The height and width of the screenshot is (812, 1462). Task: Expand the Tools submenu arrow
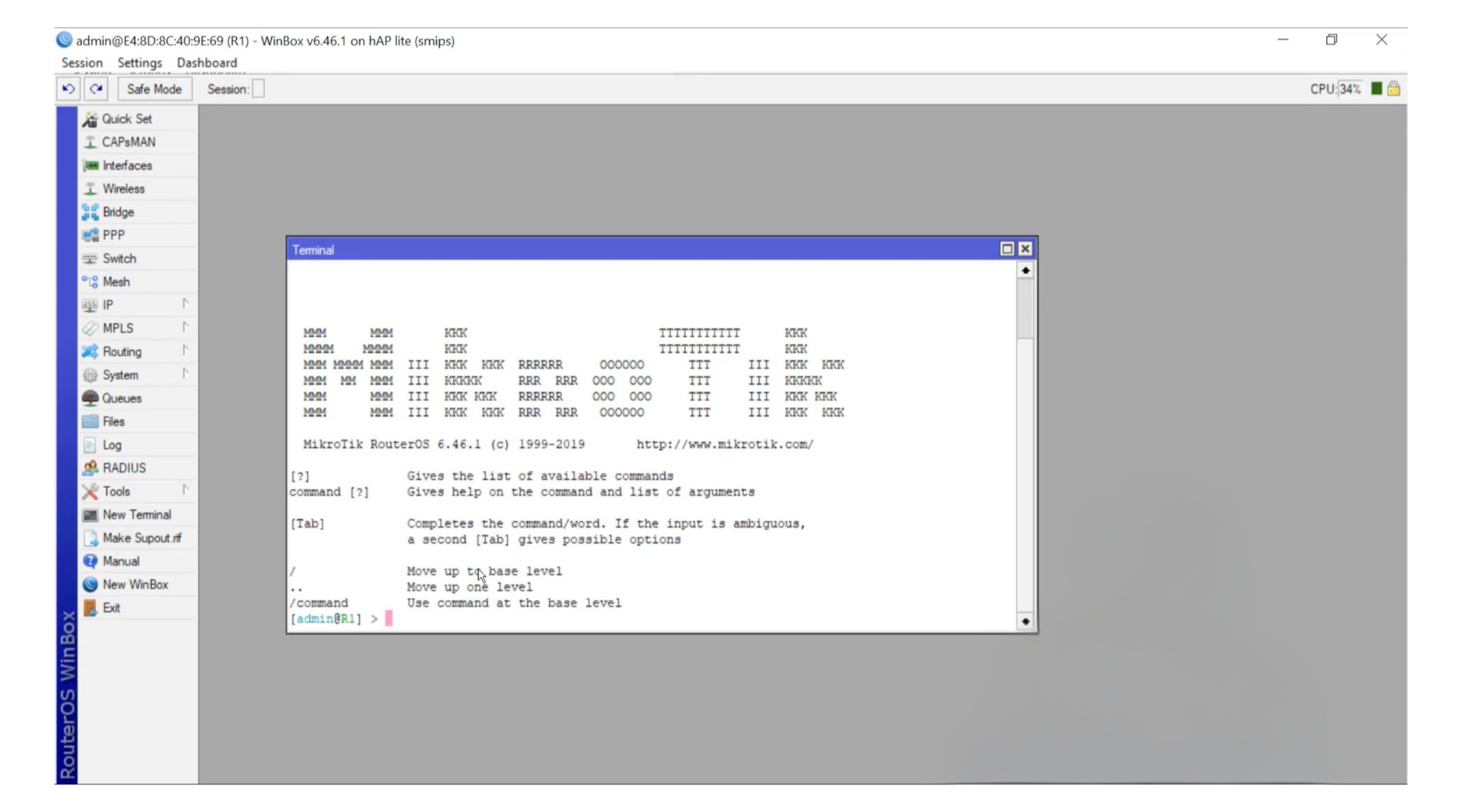click(185, 490)
